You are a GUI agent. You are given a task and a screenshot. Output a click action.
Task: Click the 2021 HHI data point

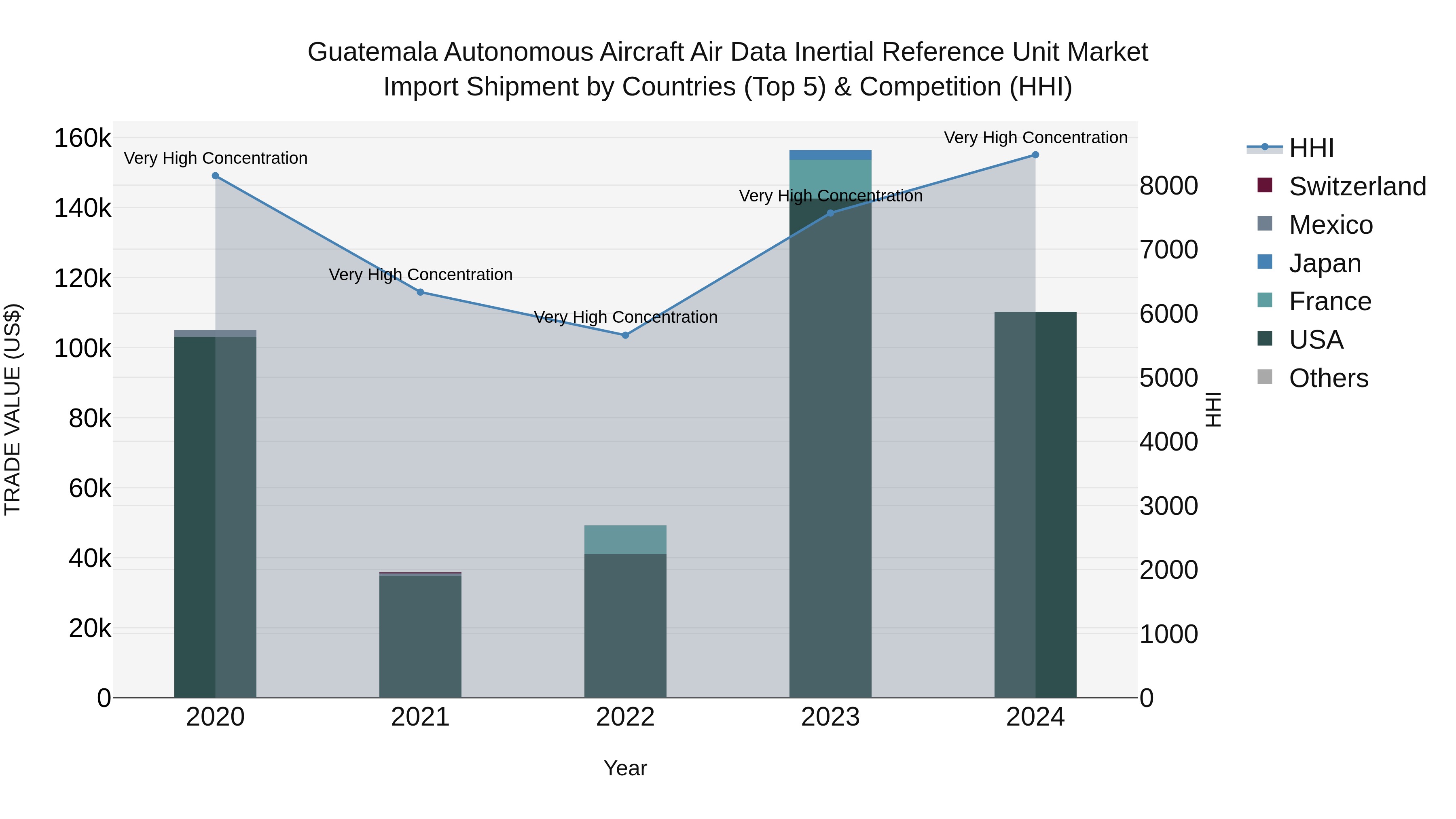coord(421,292)
